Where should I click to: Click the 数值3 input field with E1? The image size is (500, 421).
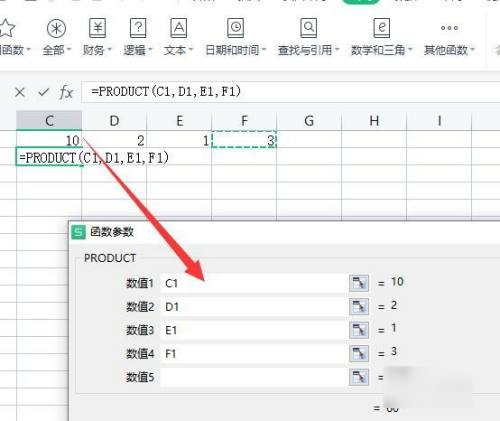(254, 330)
